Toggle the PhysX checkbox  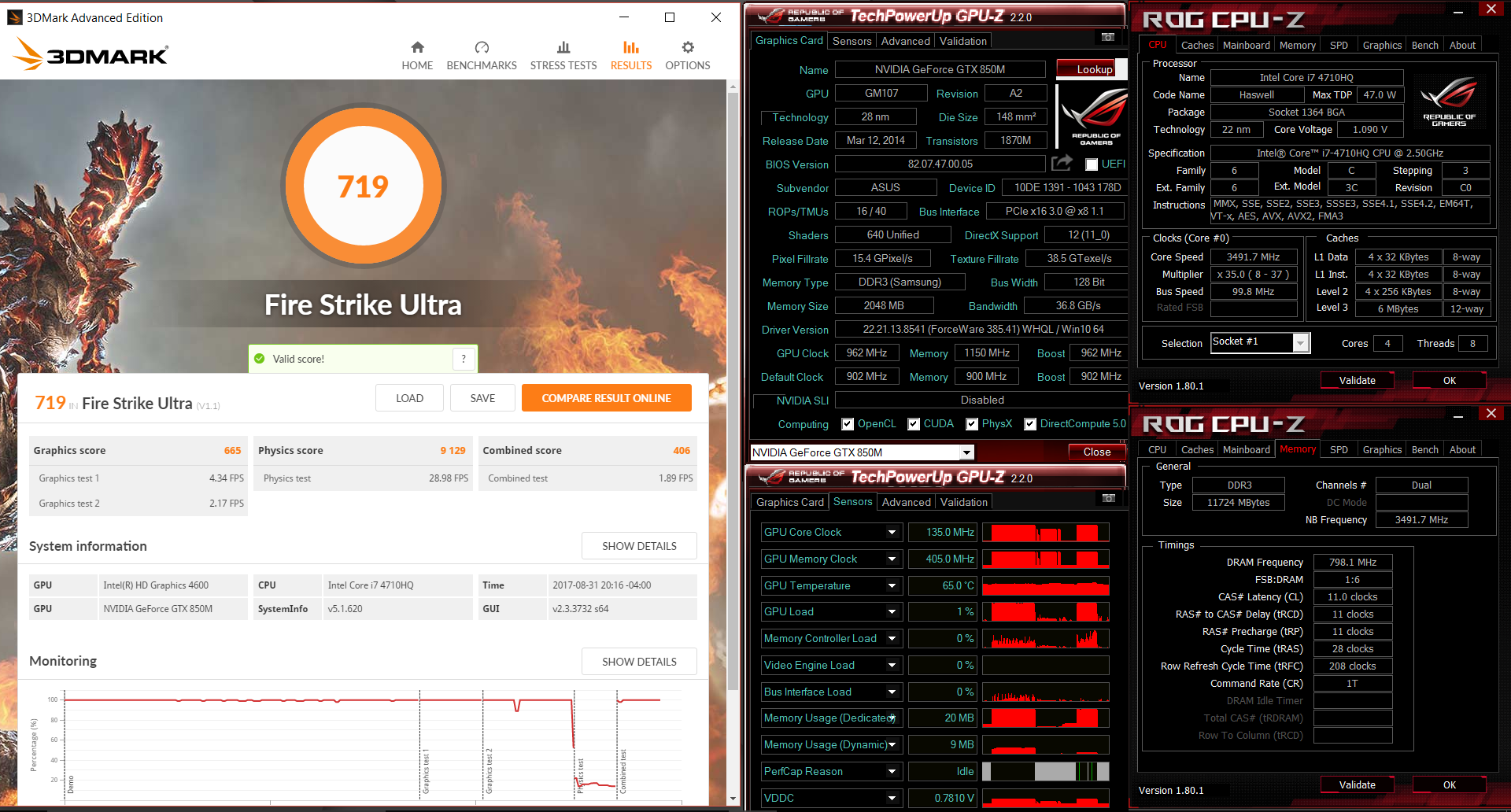tap(972, 424)
